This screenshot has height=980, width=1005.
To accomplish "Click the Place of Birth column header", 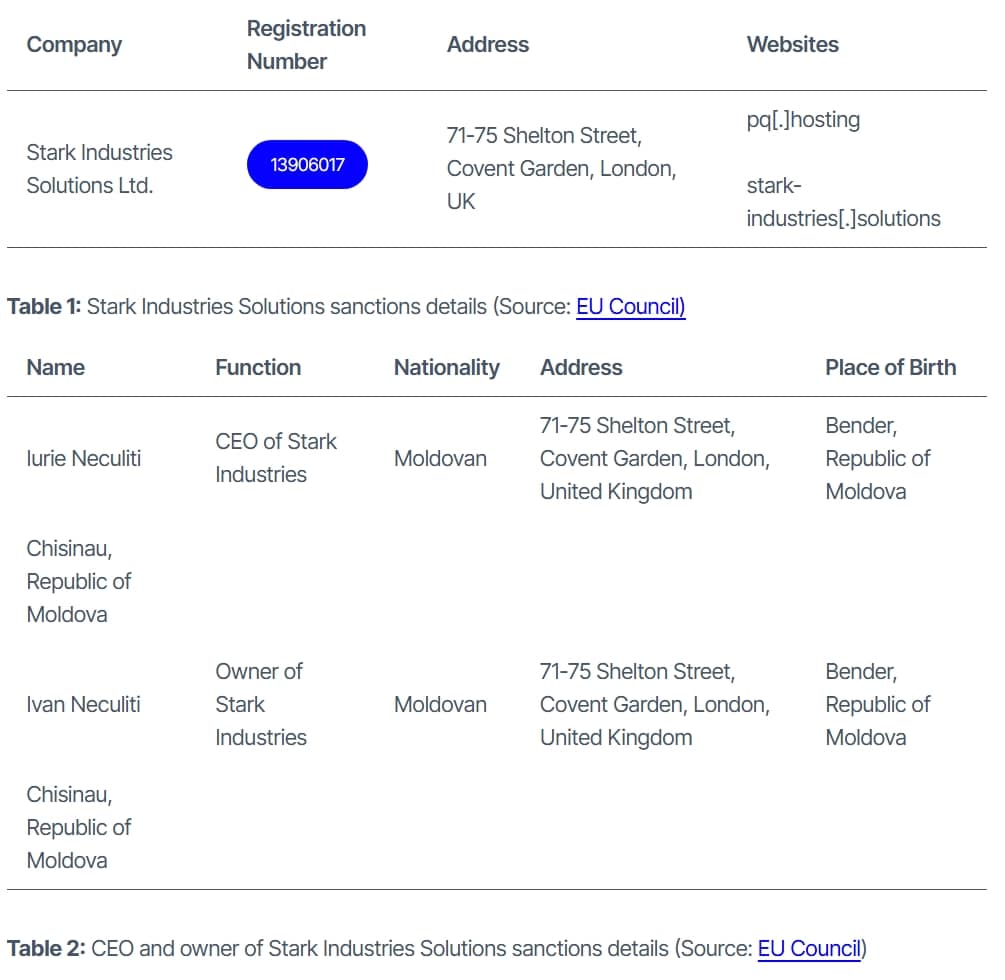I will pyautogui.click(x=890, y=367).
